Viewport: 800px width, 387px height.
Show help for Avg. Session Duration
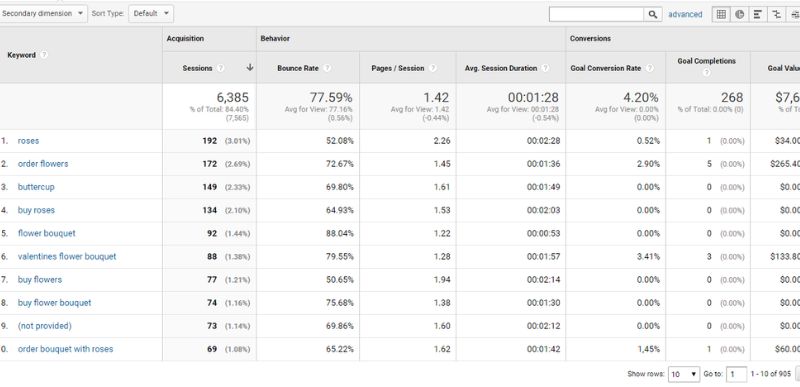click(545, 68)
